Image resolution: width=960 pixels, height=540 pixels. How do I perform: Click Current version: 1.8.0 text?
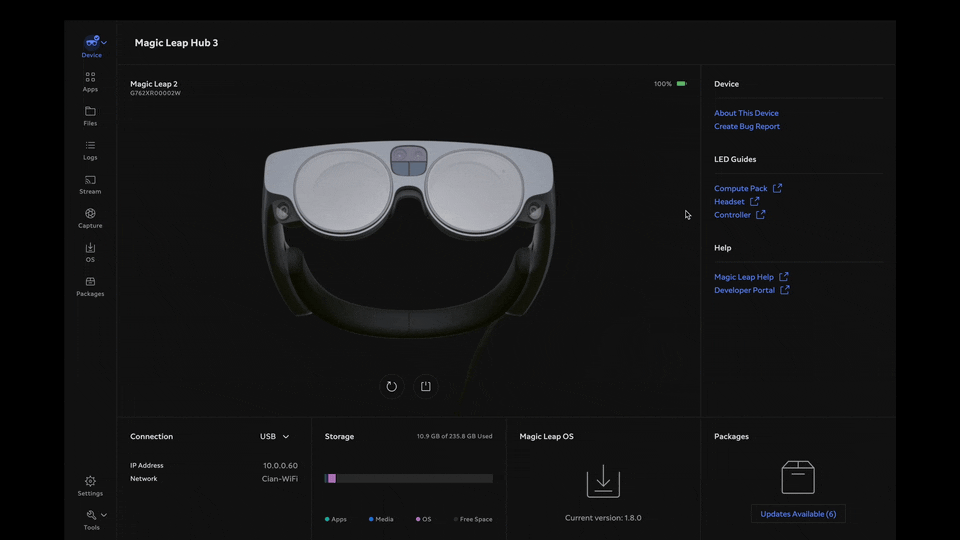click(x=603, y=518)
